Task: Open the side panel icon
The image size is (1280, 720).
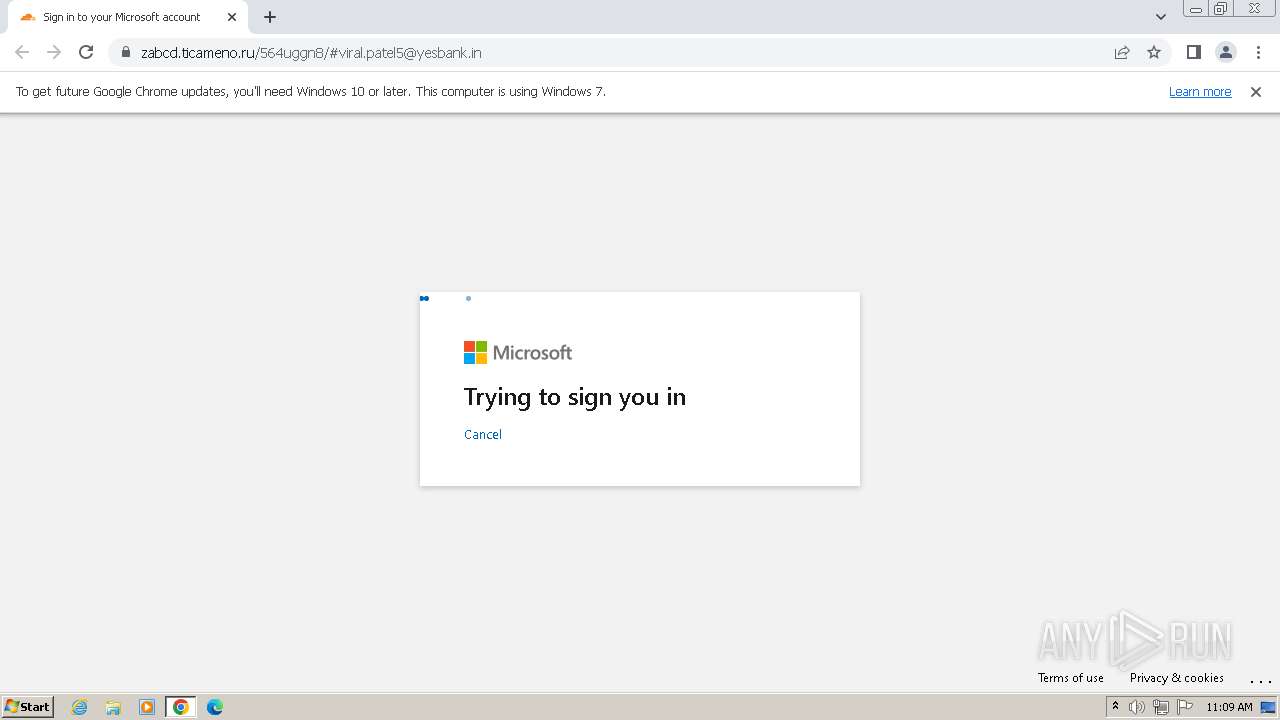Action: coord(1193,52)
